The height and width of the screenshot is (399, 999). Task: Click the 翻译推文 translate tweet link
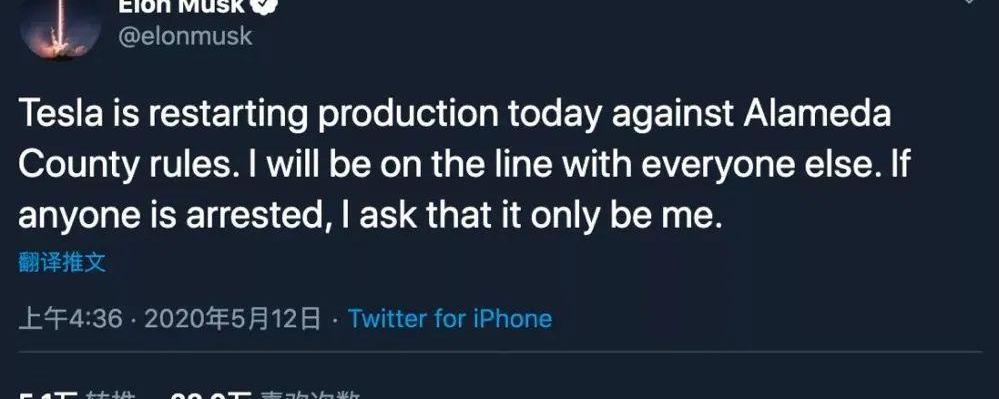pyautogui.click(x=62, y=263)
